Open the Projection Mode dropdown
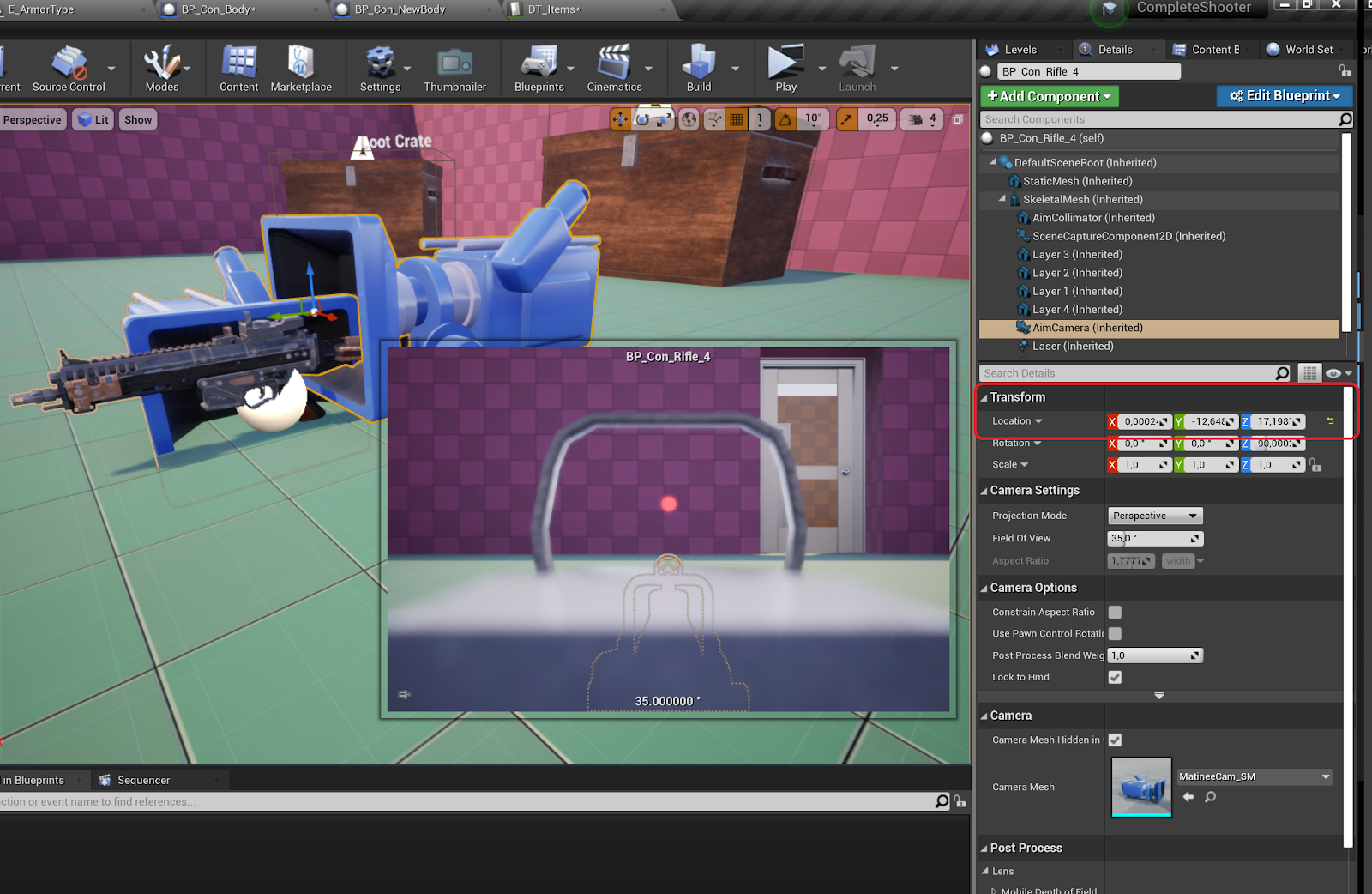The height and width of the screenshot is (894, 1372). click(1155, 516)
